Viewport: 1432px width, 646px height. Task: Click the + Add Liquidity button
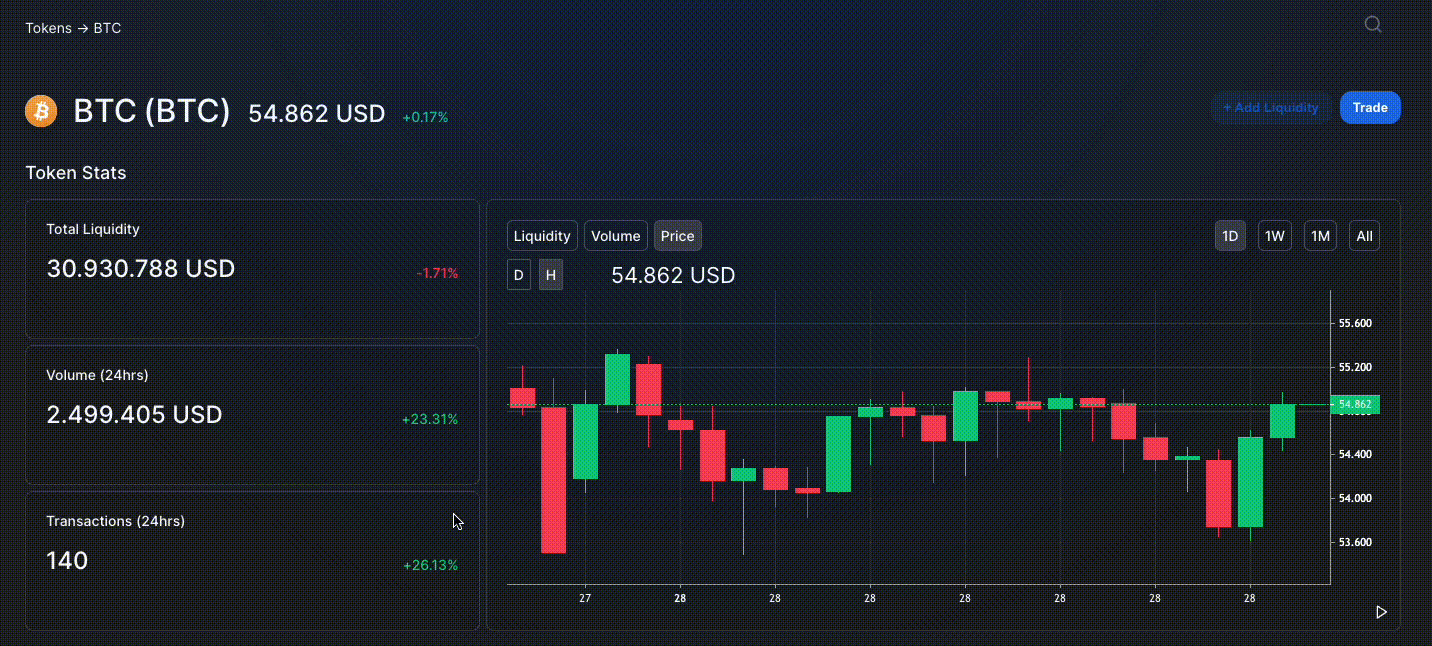[x=1271, y=108]
